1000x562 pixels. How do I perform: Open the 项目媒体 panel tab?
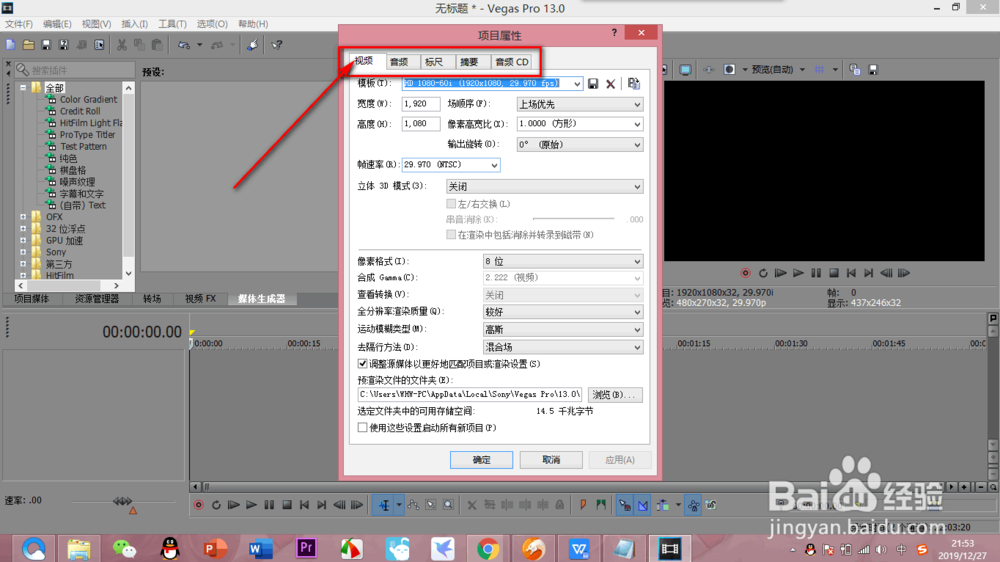tap(32, 299)
